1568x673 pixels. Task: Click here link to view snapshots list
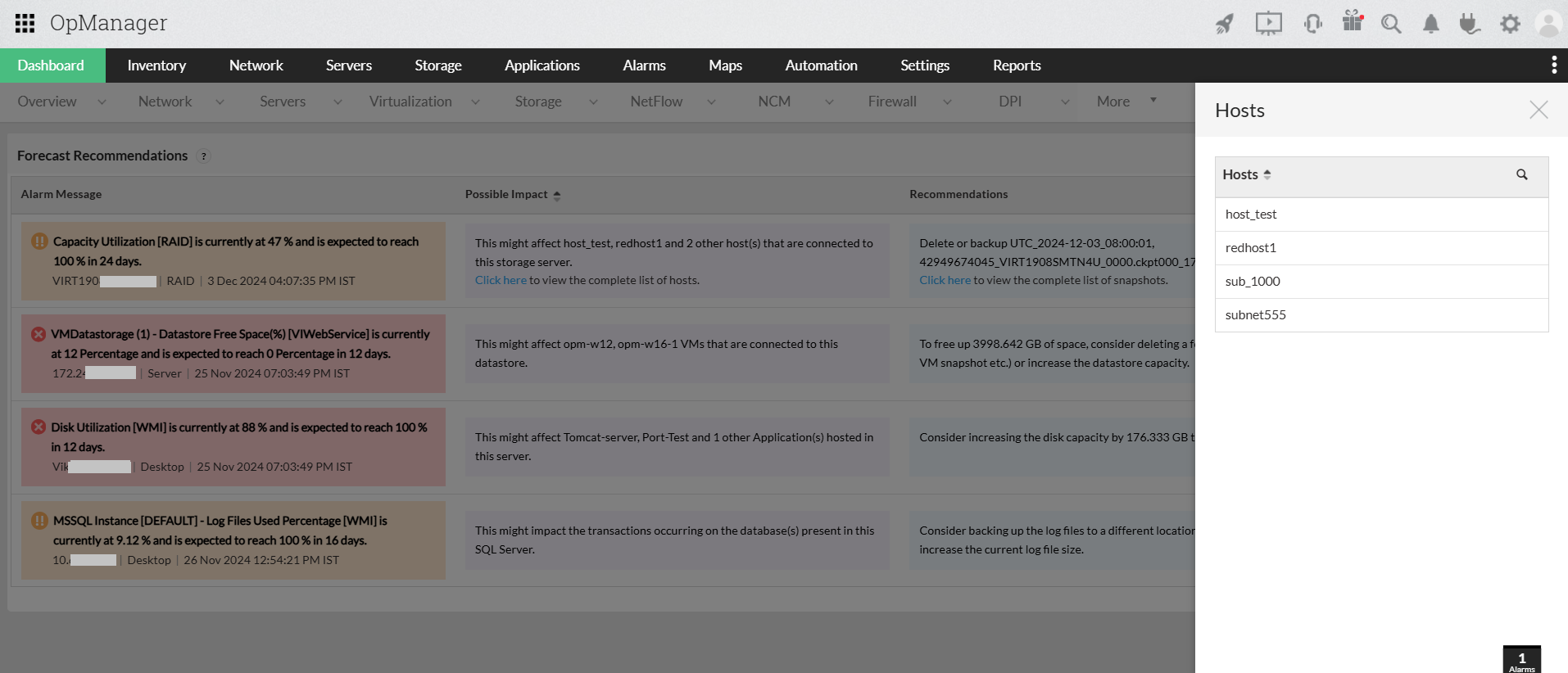tap(945, 280)
